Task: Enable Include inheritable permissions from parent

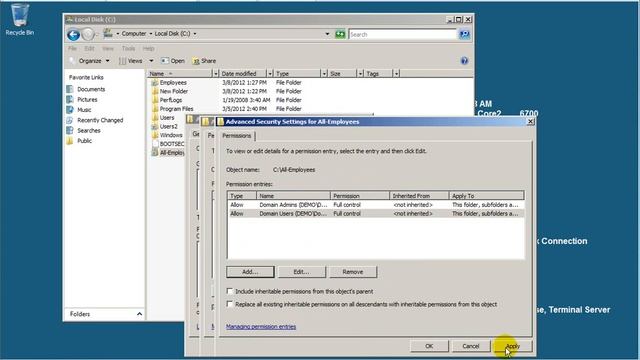Action: point(230,291)
